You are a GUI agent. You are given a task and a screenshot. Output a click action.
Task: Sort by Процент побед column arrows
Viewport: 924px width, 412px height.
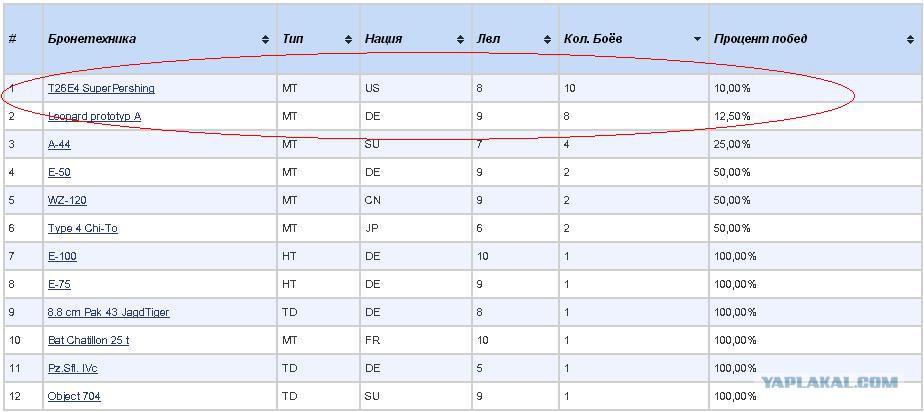(910, 39)
